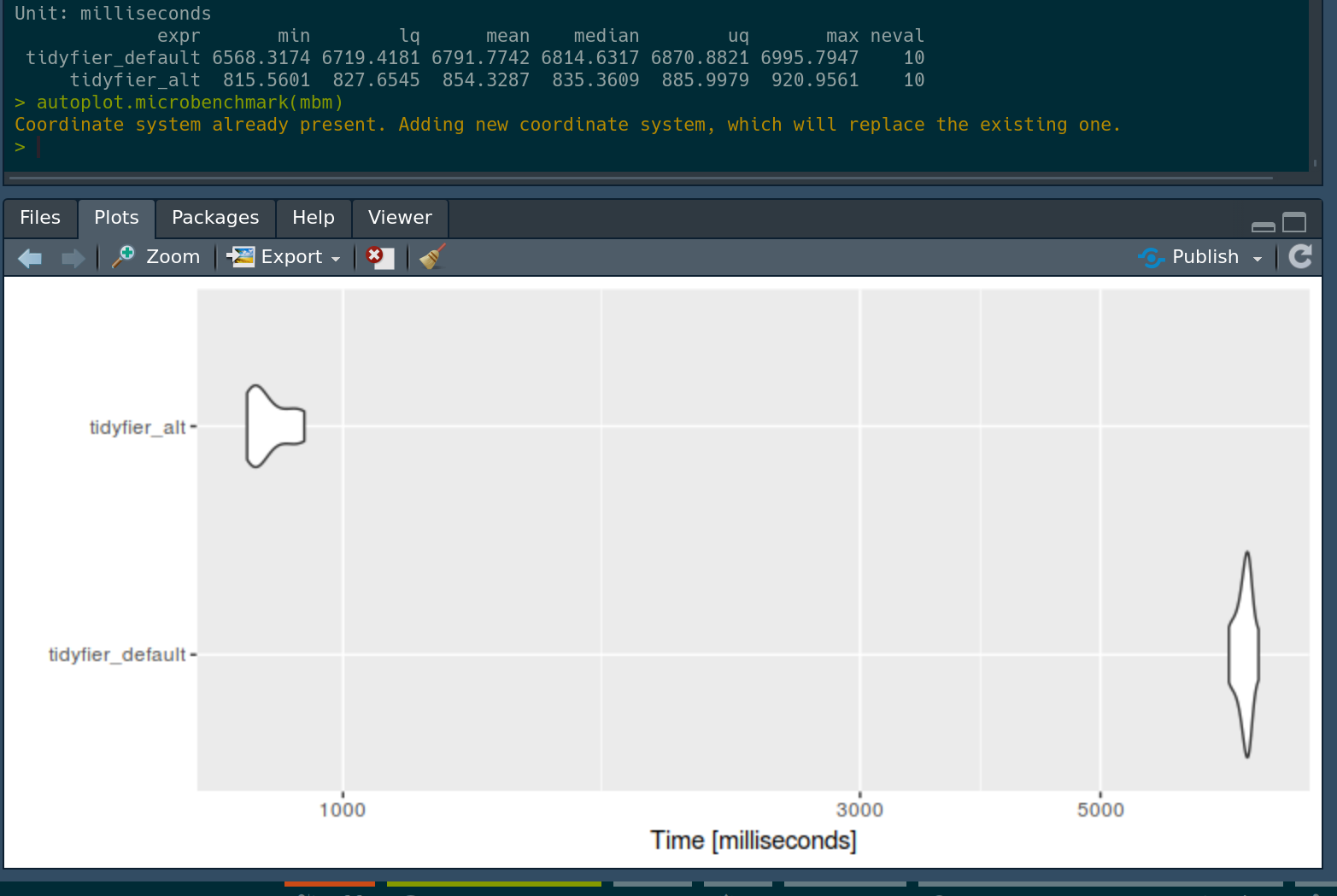Clear all plots using the broom icon
1337x896 pixels.
tap(431, 256)
